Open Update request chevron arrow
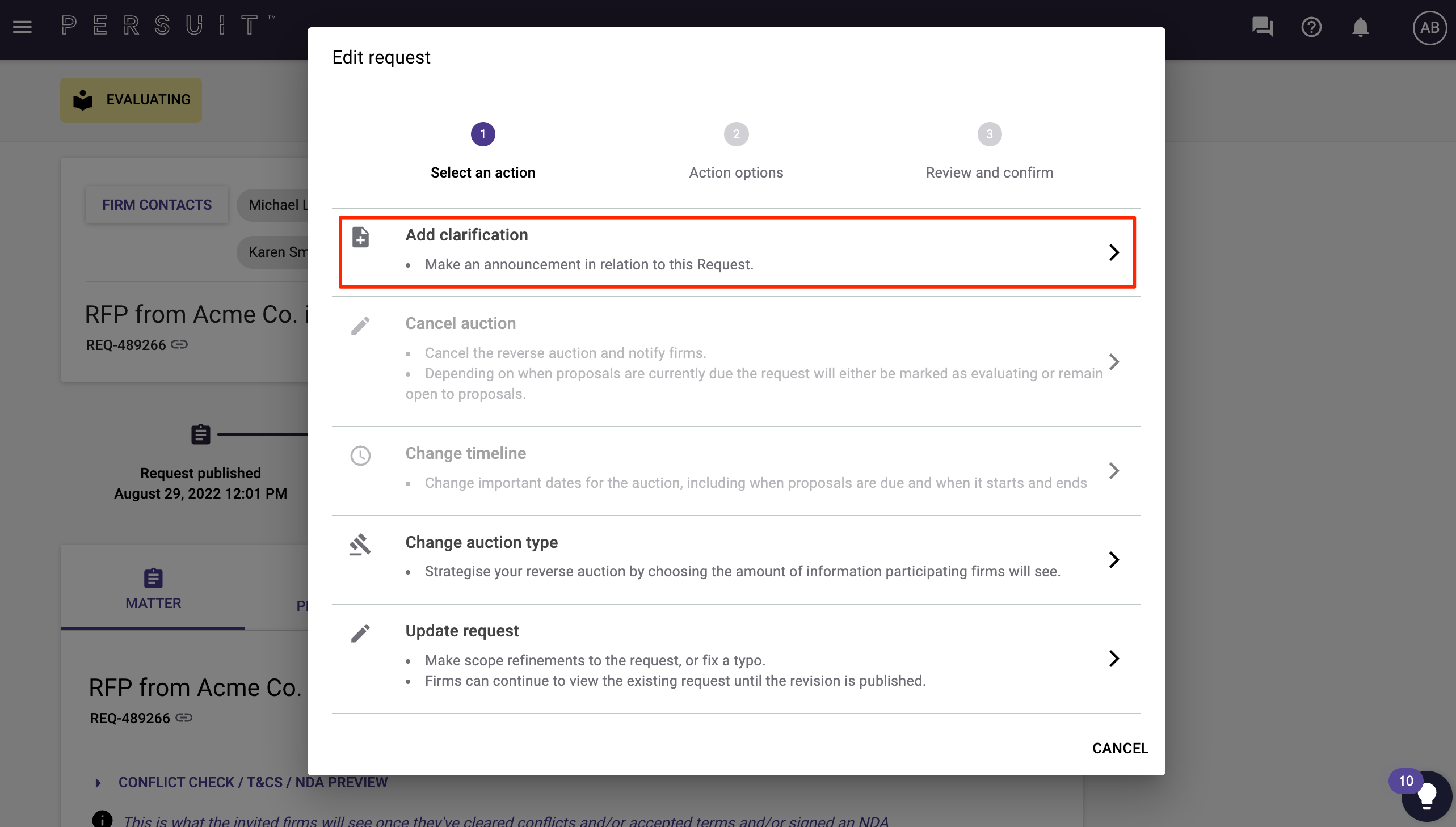Viewport: 1456px width, 827px height. [x=1113, y=659]
